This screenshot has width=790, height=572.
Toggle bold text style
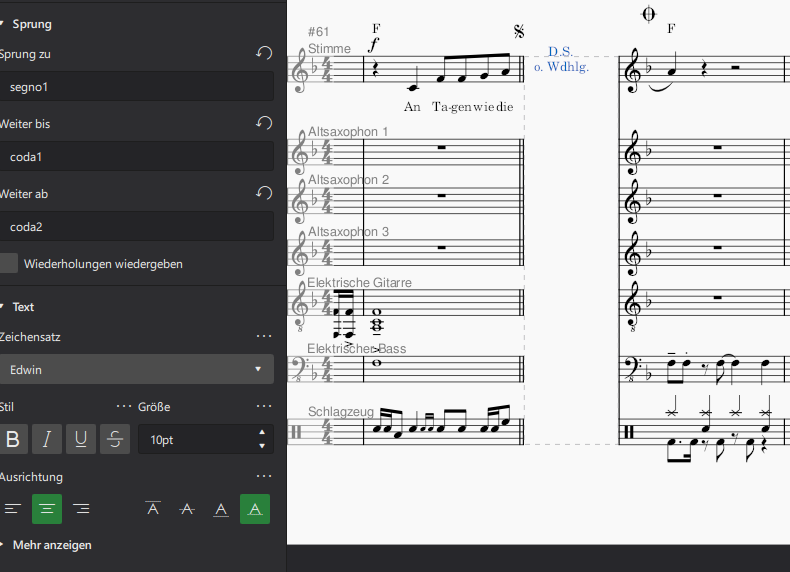pyautogui.click(x=13, y=439)
